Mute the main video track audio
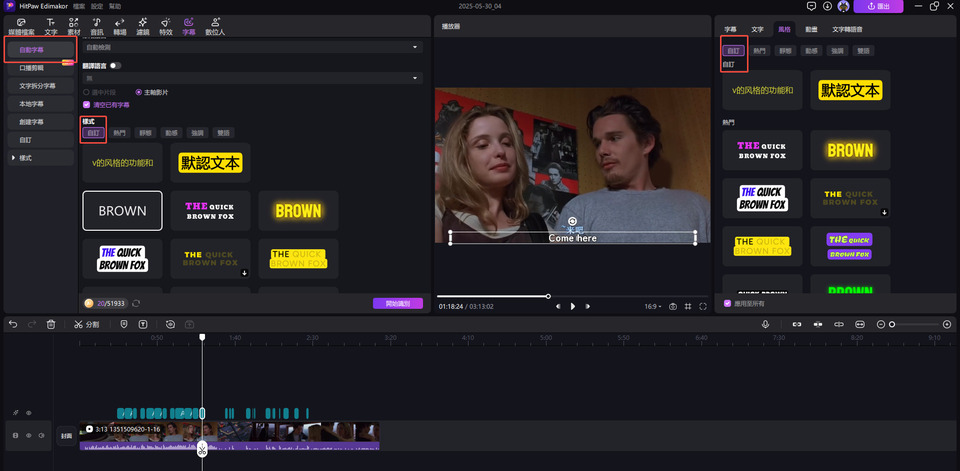960x471 pixels. click(41, 435)
